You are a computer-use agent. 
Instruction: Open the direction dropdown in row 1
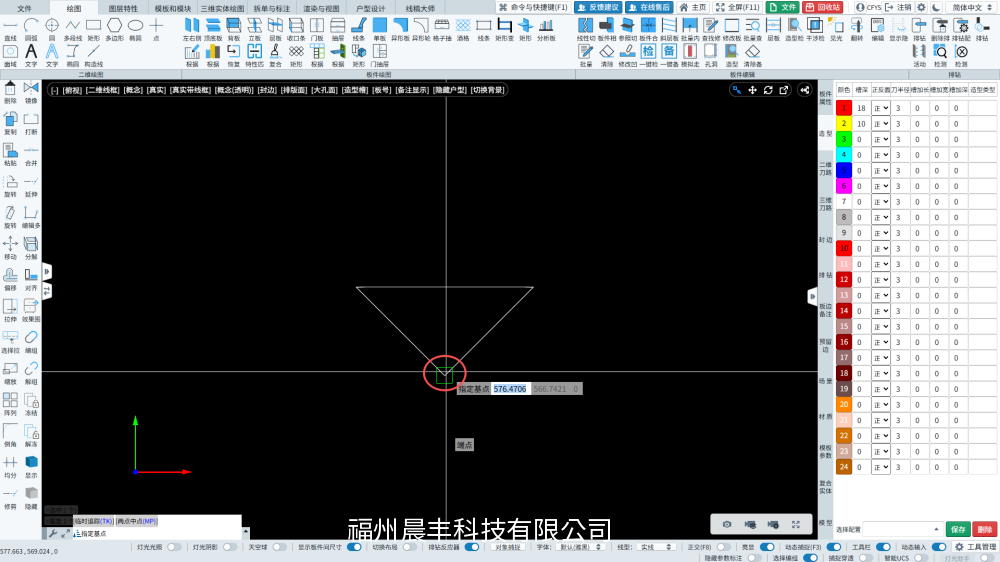[x=881, y=108]
